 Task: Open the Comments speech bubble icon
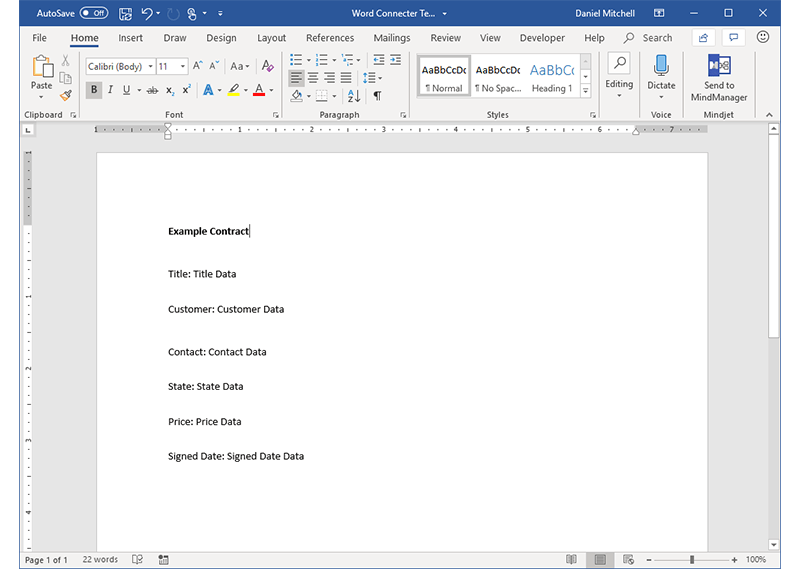pos(734,38)
